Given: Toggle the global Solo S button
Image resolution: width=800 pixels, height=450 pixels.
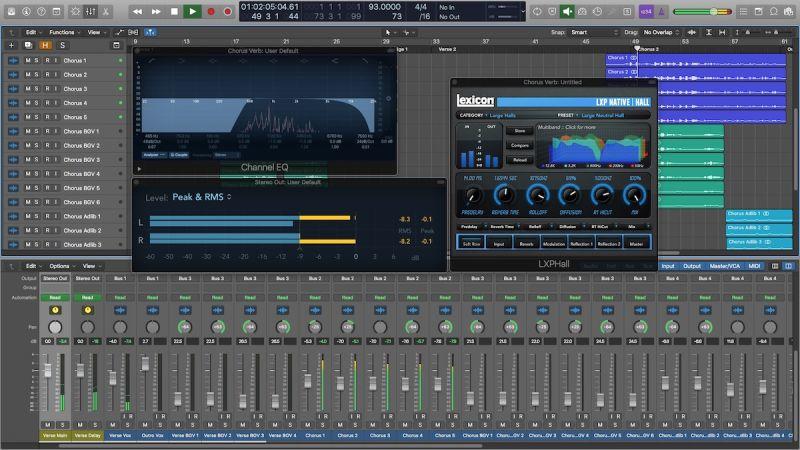Looking at the screenshot, I should 62,45.
